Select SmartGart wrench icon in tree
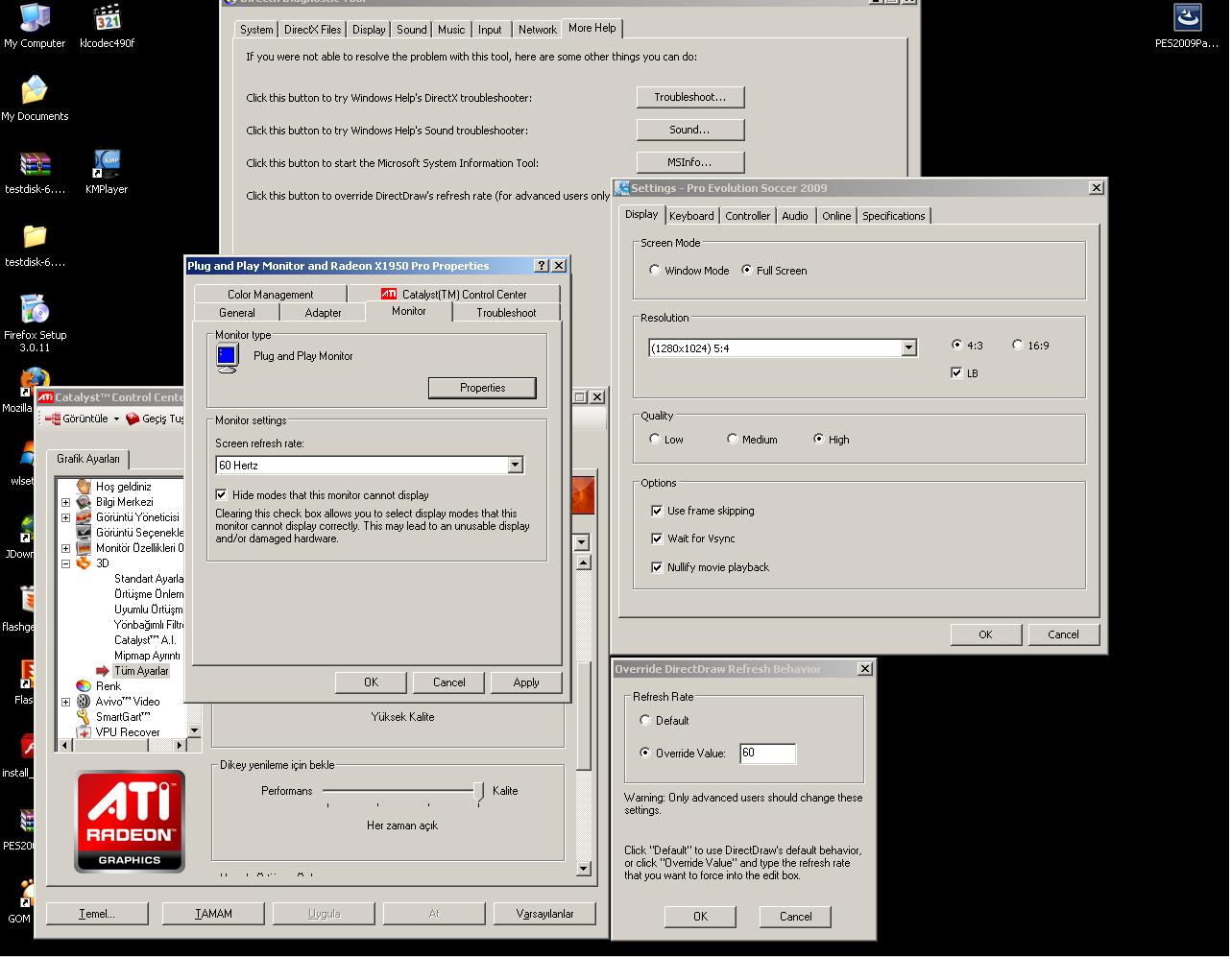Screen dimensions: 1232x957 click(84, 717)
